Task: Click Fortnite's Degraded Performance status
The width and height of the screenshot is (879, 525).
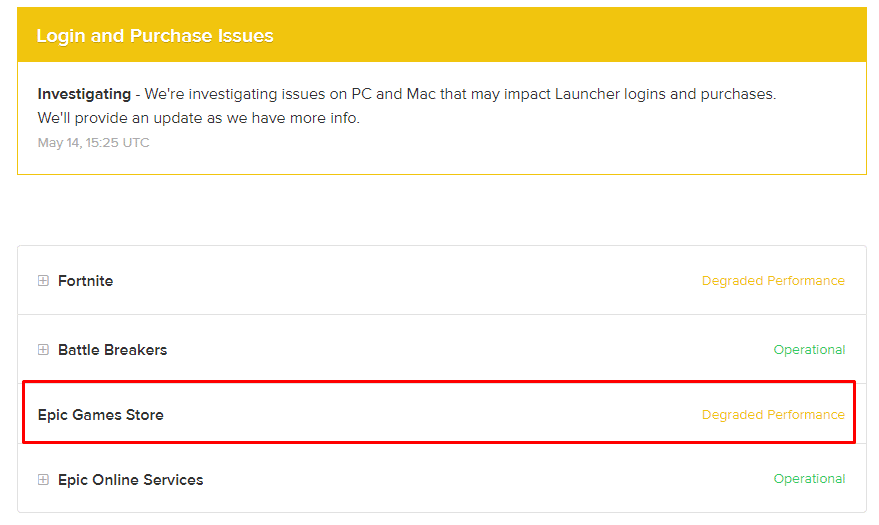Action: click(x=773, y=281)
